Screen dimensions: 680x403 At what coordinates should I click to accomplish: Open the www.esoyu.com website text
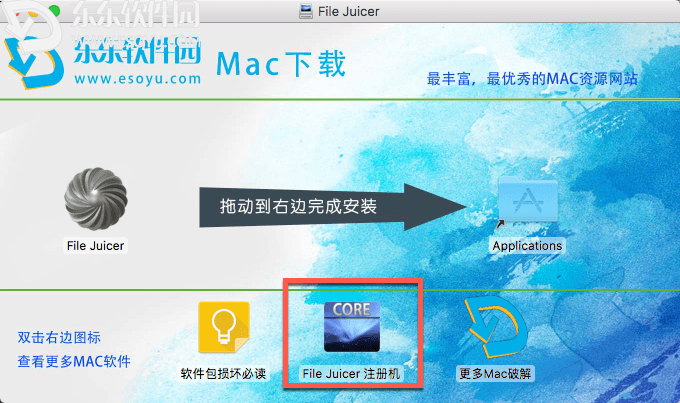(138, 79)
